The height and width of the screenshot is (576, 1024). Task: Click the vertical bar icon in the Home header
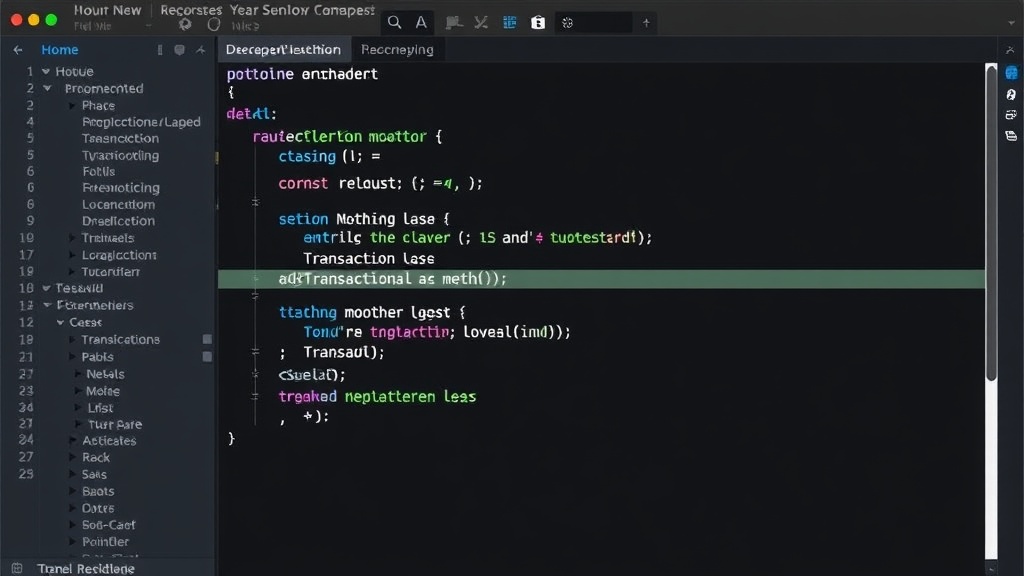160,50
